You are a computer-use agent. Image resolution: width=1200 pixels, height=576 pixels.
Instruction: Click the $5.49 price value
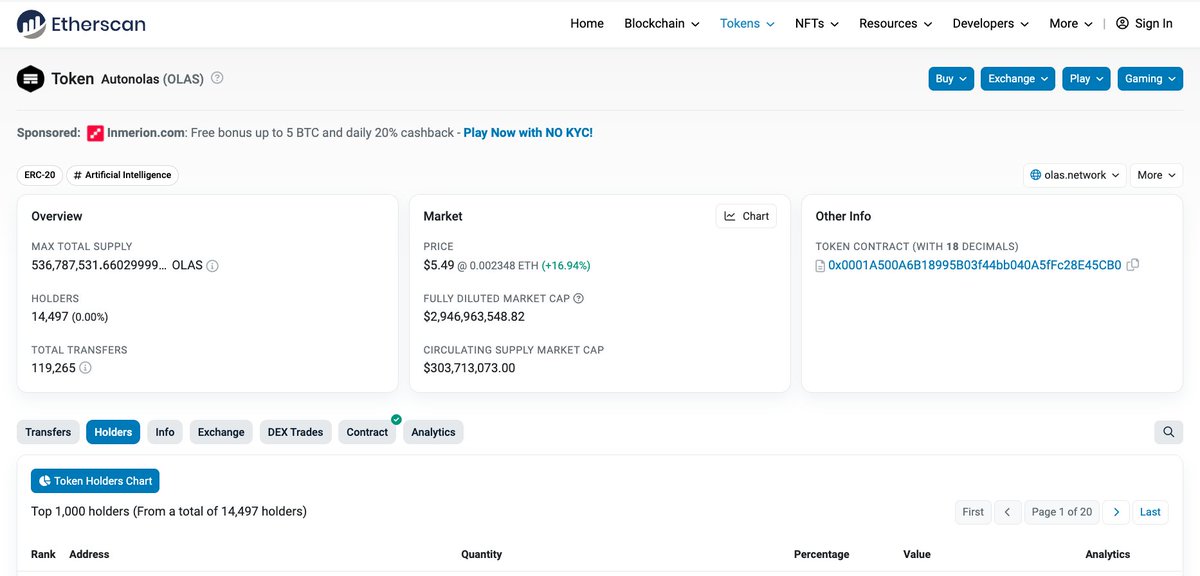(x=439, y=265)
